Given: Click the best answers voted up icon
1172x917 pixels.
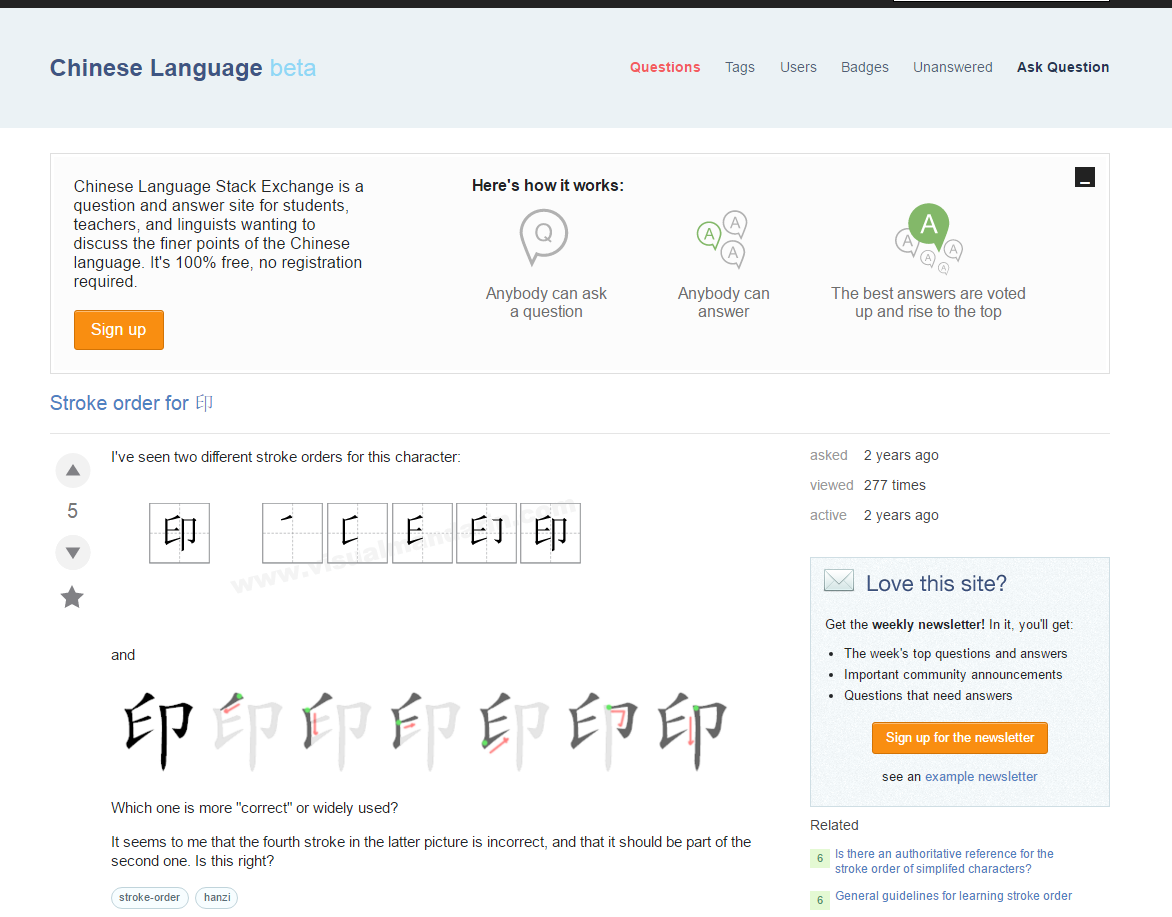Looking at the screenshot, I should click(x=928, y=238).
